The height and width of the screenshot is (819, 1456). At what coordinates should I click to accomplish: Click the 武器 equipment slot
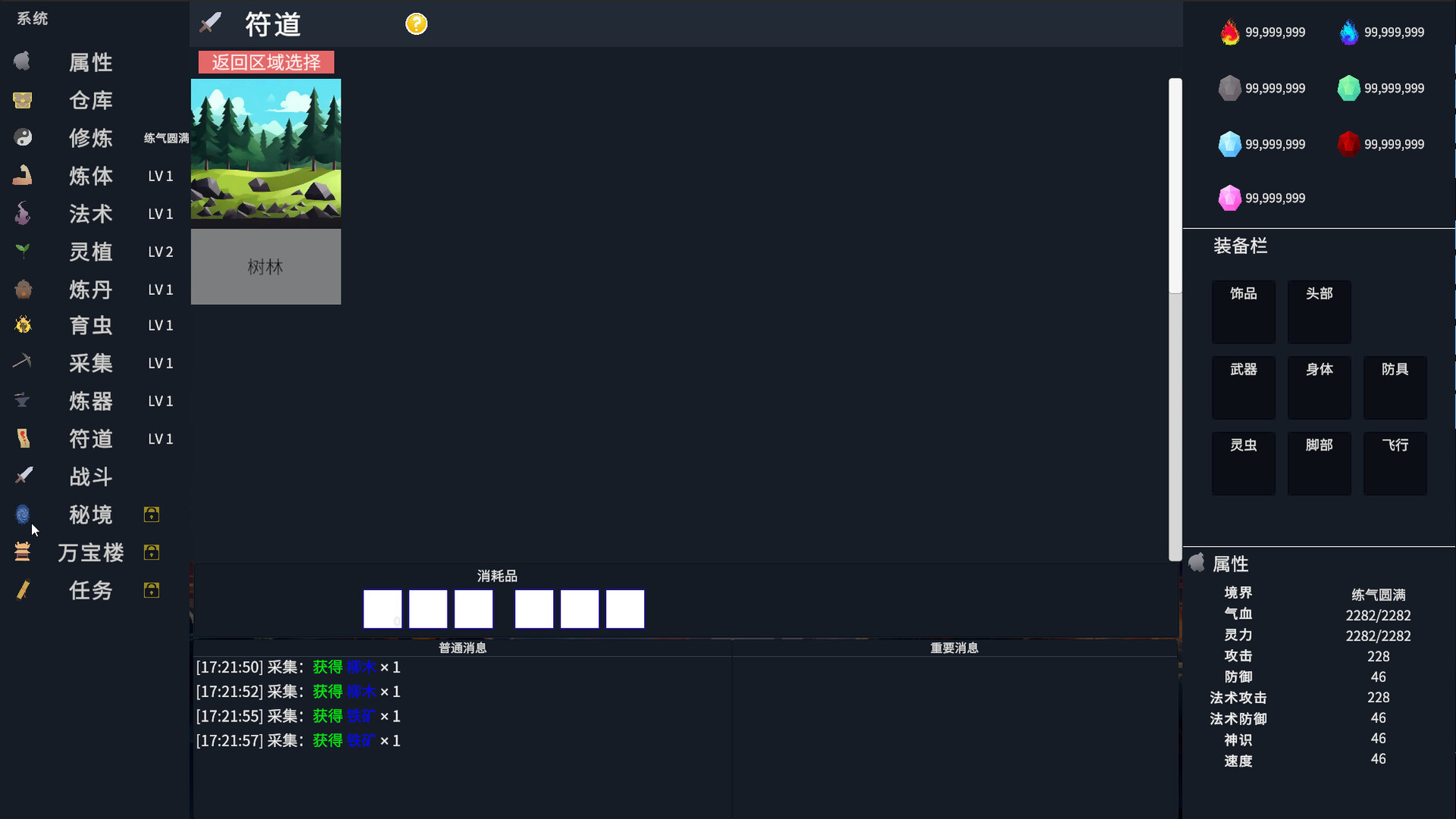[1243, 388]
